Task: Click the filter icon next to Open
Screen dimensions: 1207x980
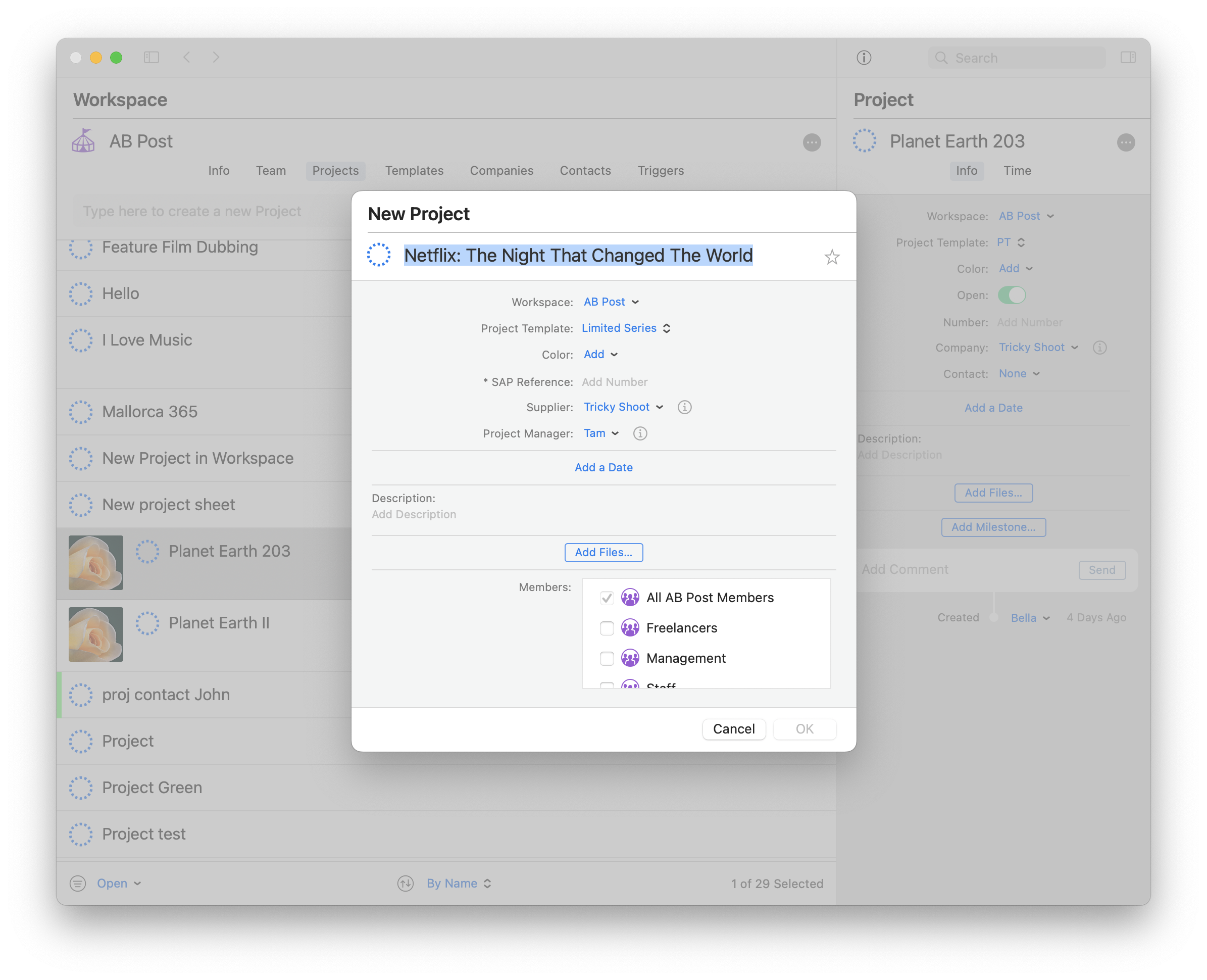Action: 78,884
